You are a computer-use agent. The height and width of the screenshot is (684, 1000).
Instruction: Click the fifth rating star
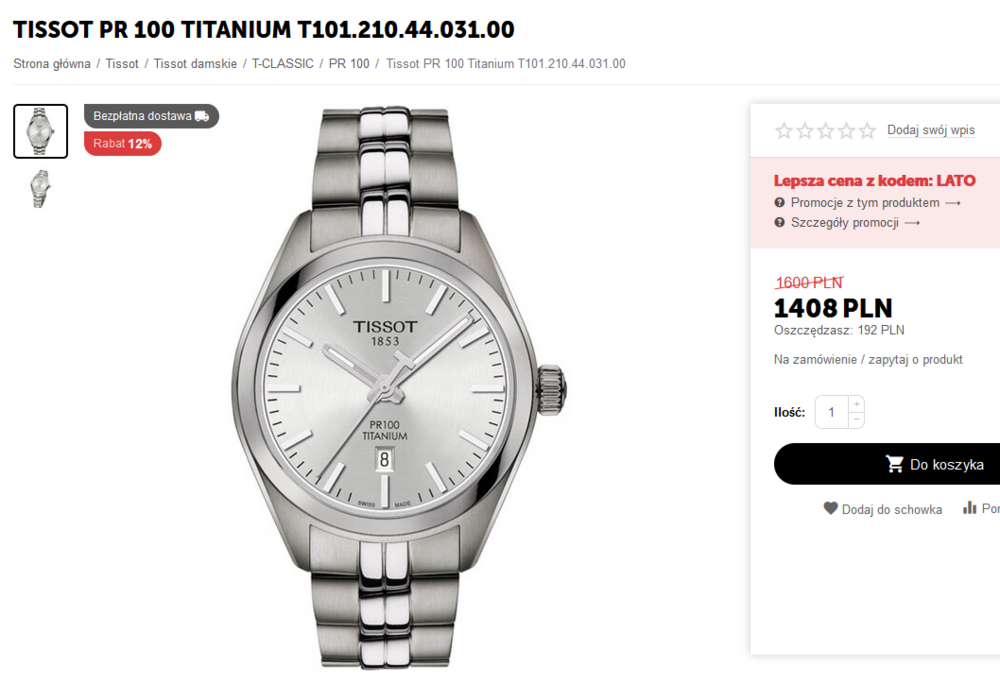click(x=867, y=131)
